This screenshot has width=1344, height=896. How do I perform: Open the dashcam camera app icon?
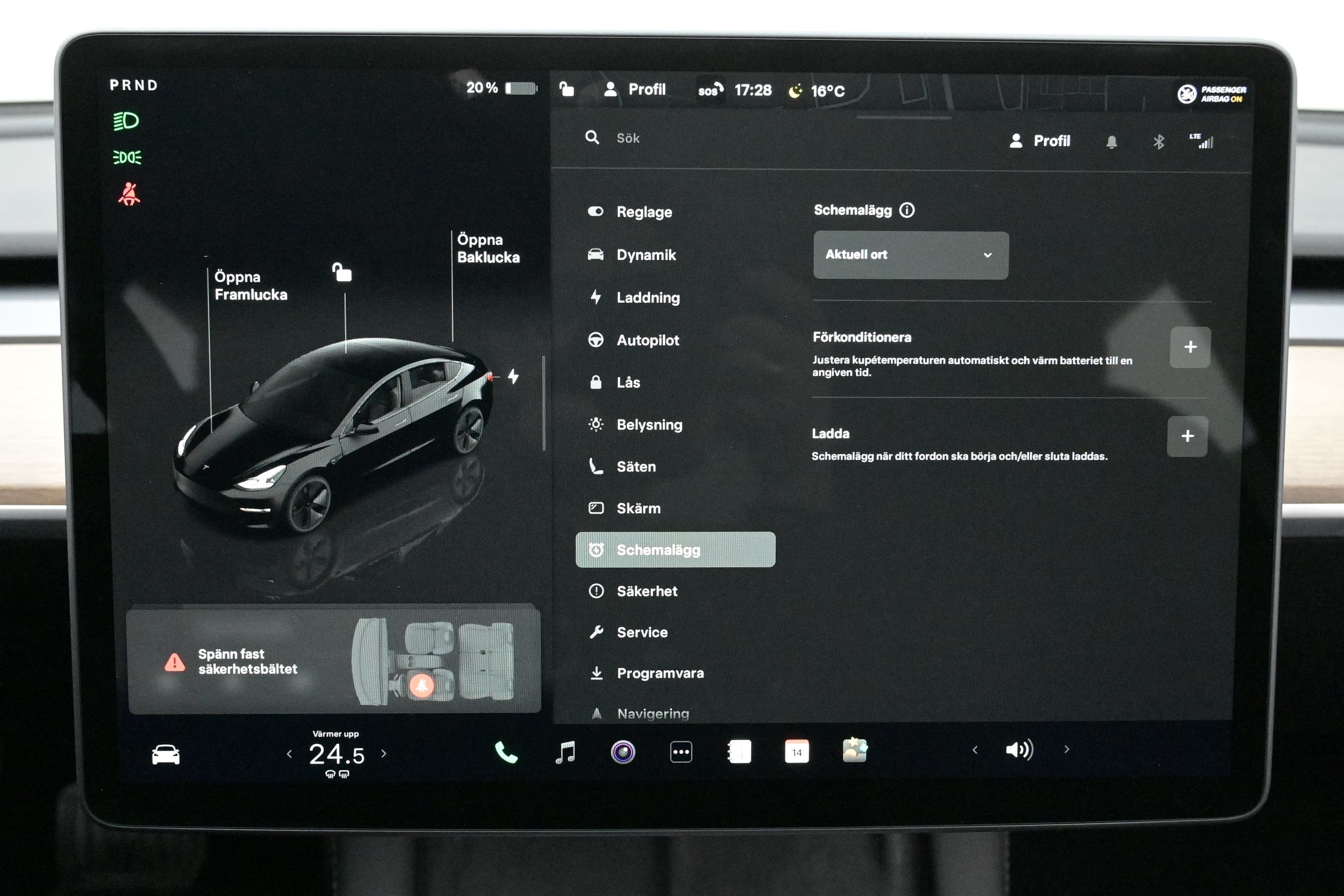(x=623, y=752)
